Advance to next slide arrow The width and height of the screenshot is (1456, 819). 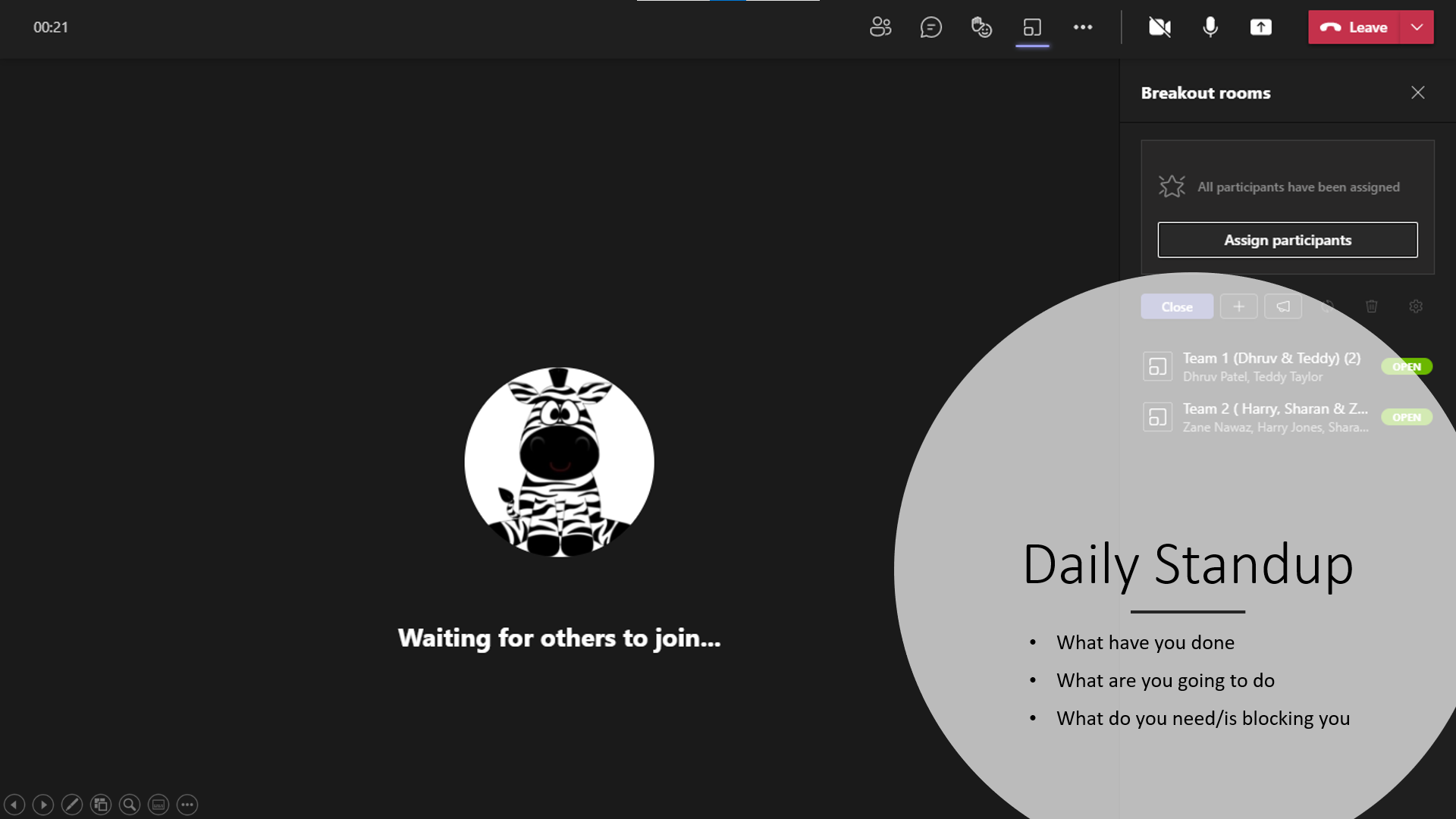pos(43,805)
